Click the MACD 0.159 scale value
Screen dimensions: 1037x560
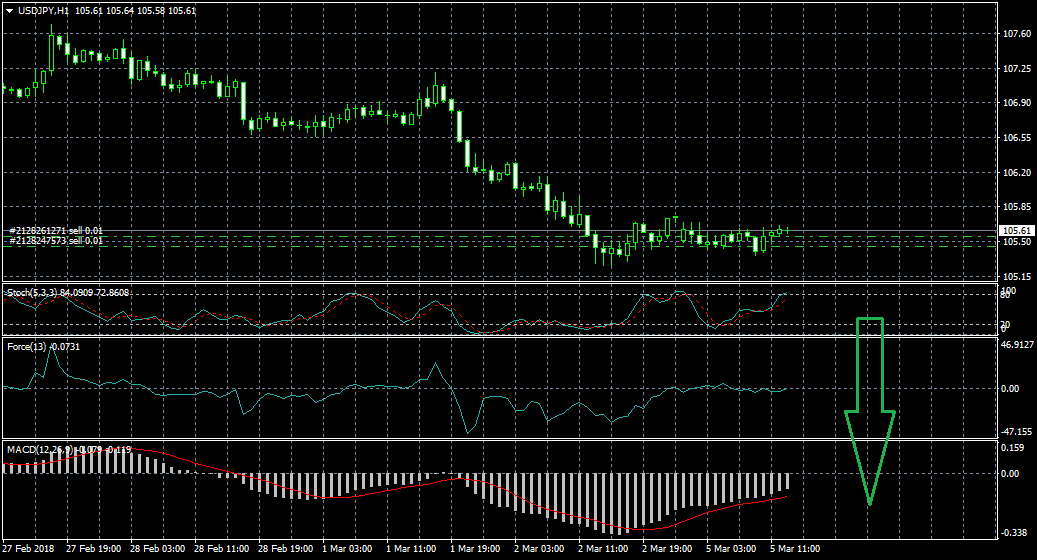pyautogui.click(x=1012, y=448)
